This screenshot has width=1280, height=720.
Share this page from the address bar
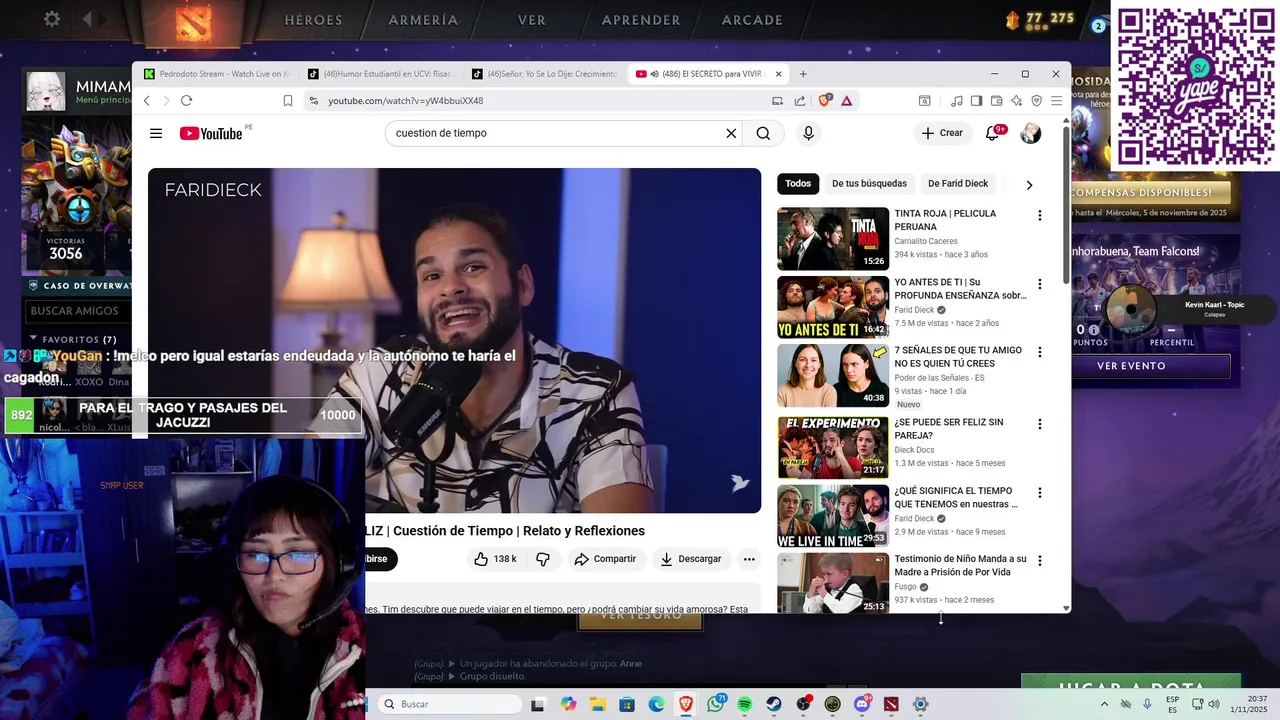(x=800, y=100)
